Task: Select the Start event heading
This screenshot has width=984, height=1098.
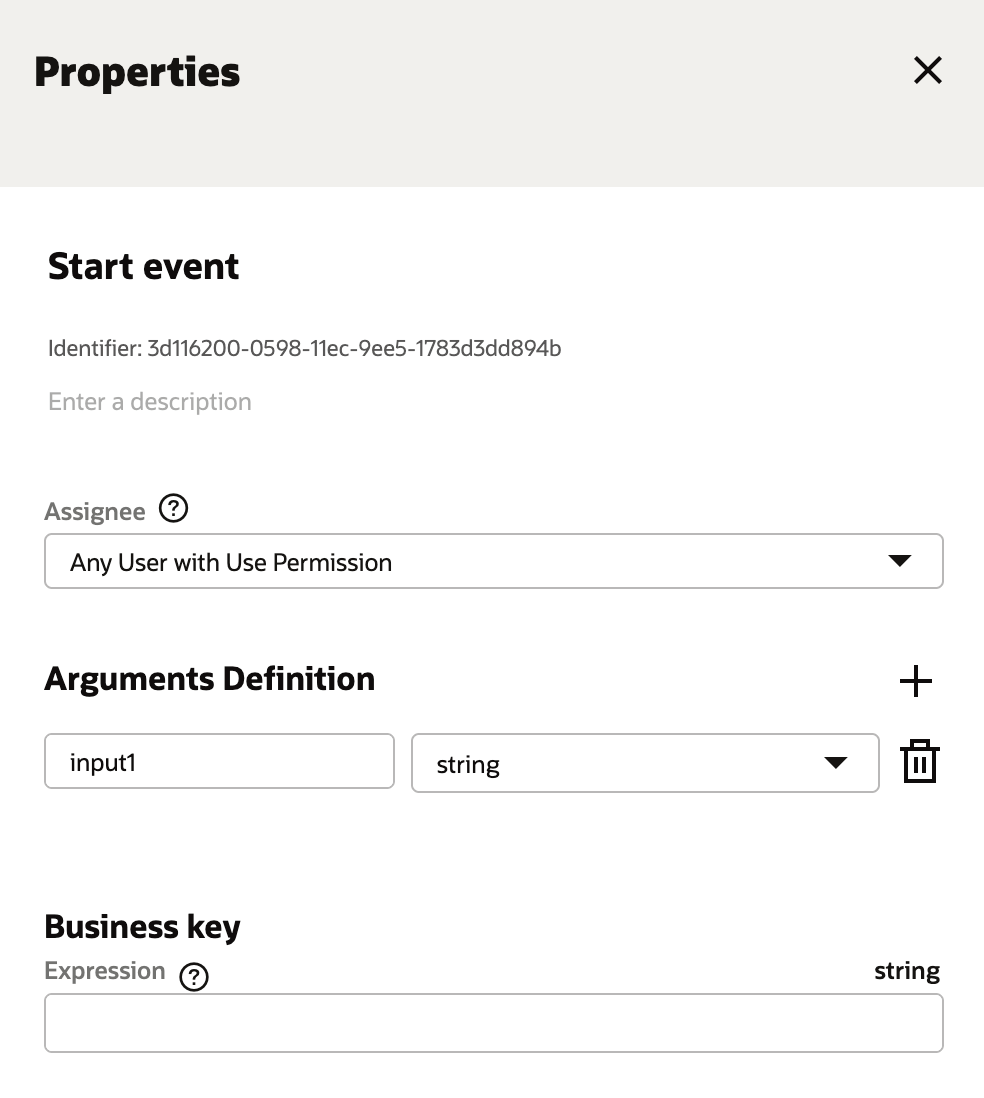Action: (x=143, y=266)
